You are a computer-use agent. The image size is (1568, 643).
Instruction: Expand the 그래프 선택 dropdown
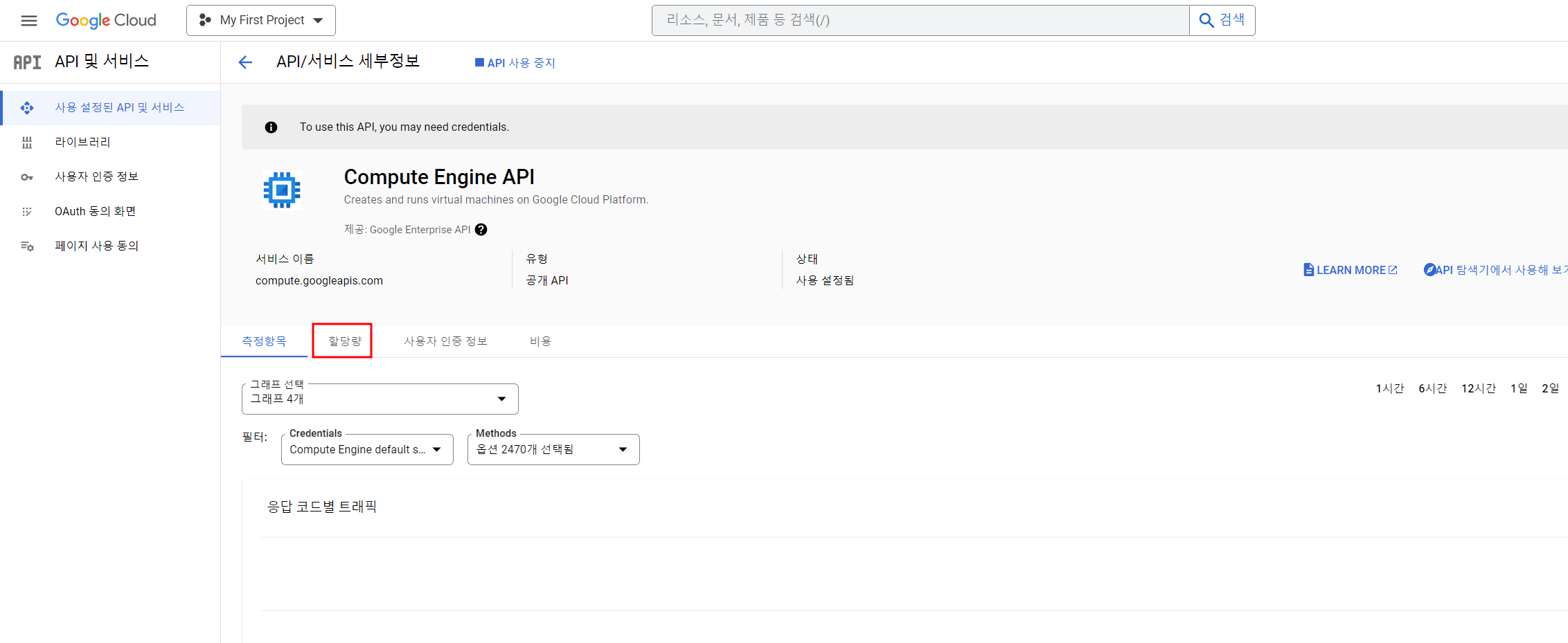(x=380, y=399)
